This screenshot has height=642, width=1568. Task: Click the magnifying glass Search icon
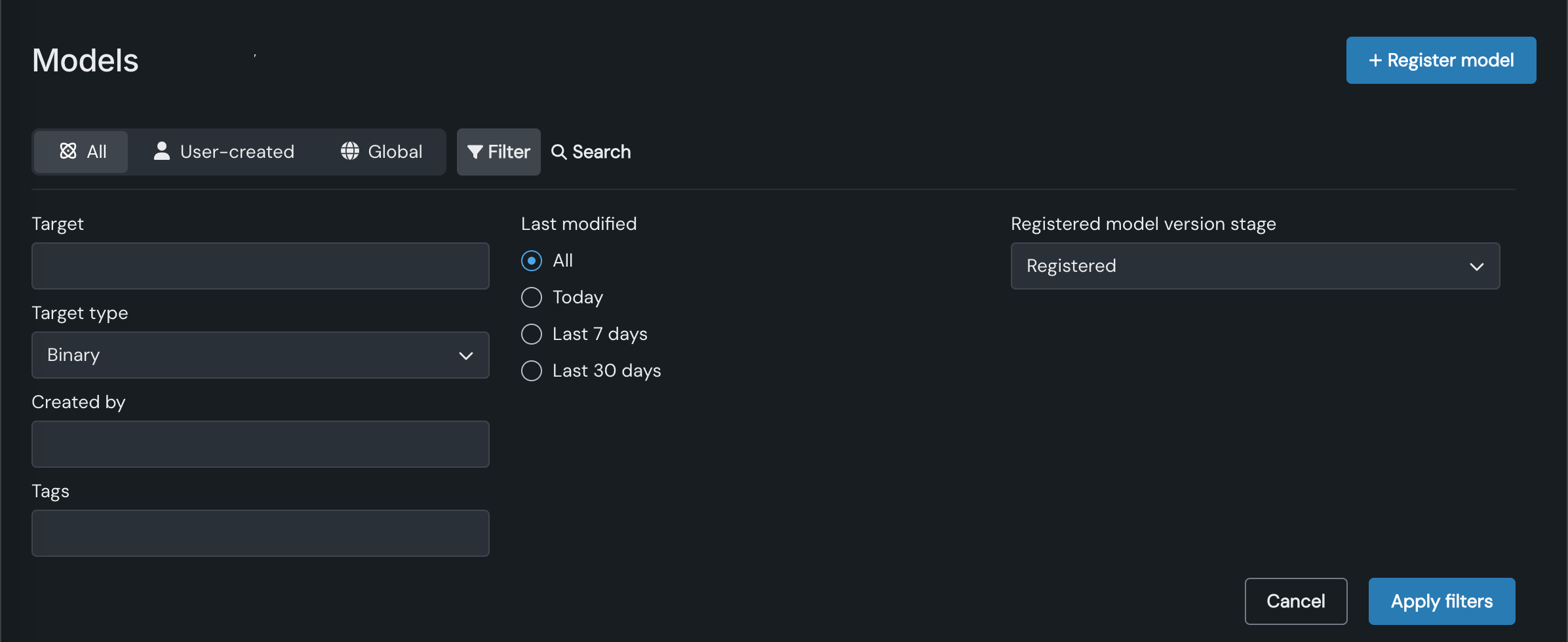pyautogui.click(x=559, y=152)
